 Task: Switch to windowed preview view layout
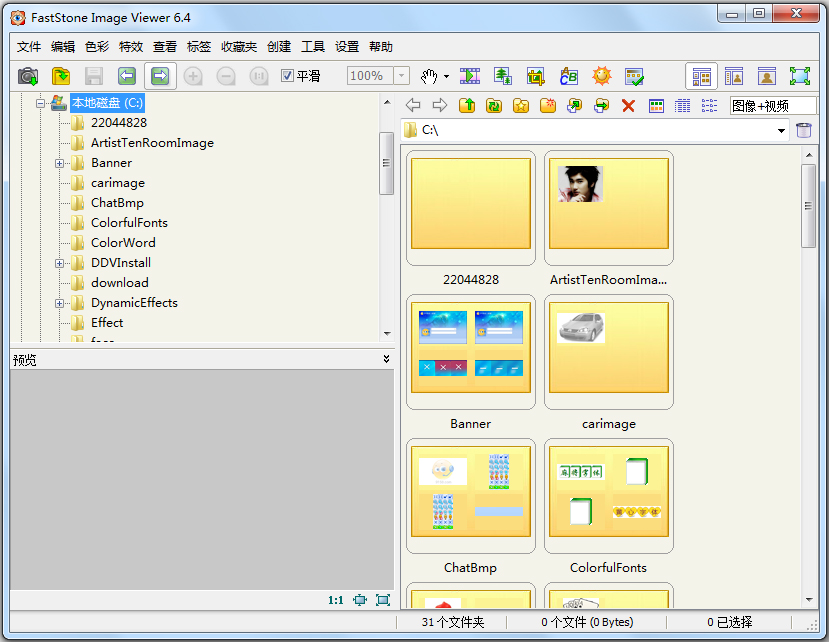(734, 76)
